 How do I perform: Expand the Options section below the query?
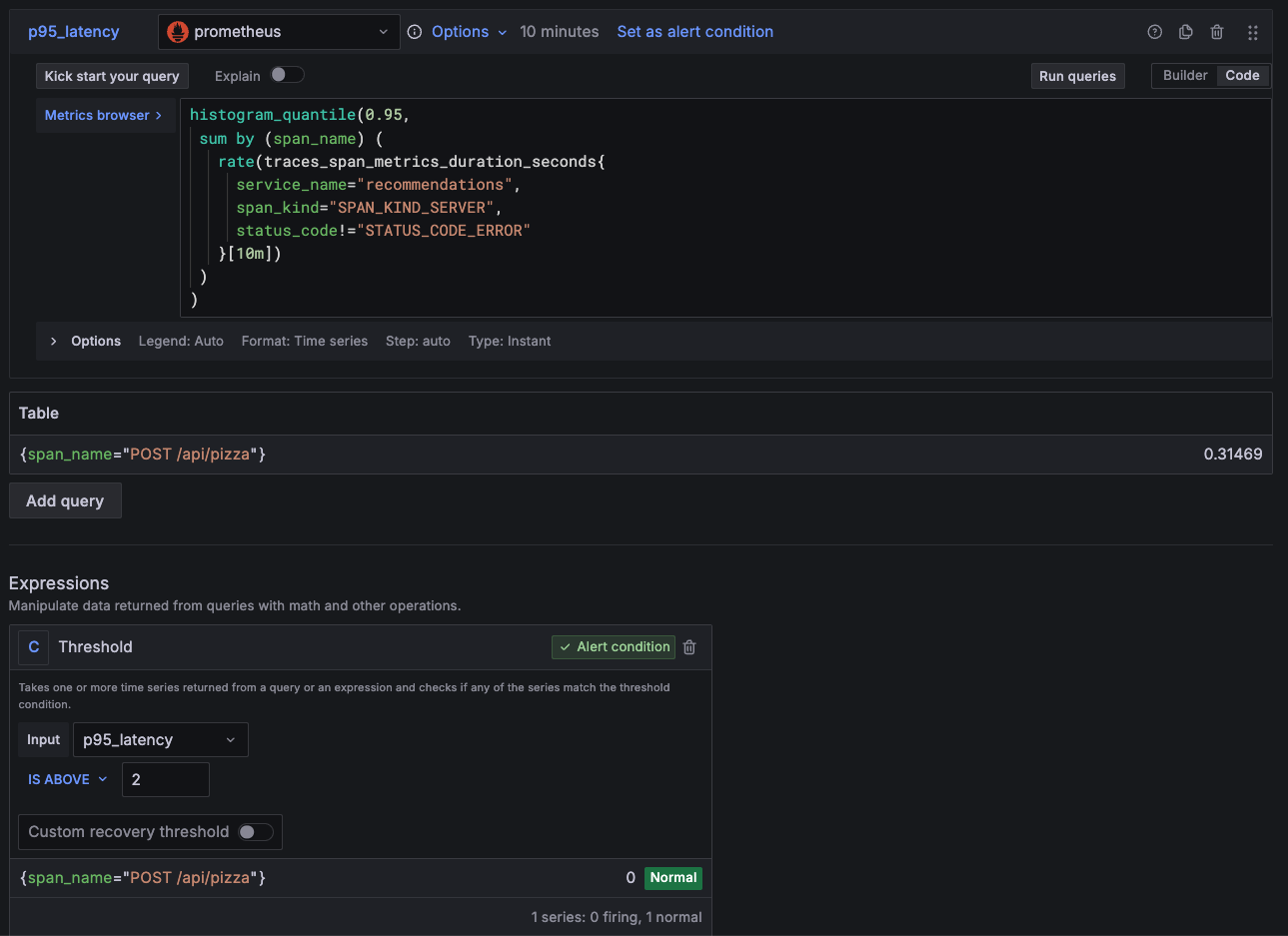pos(85,341)
